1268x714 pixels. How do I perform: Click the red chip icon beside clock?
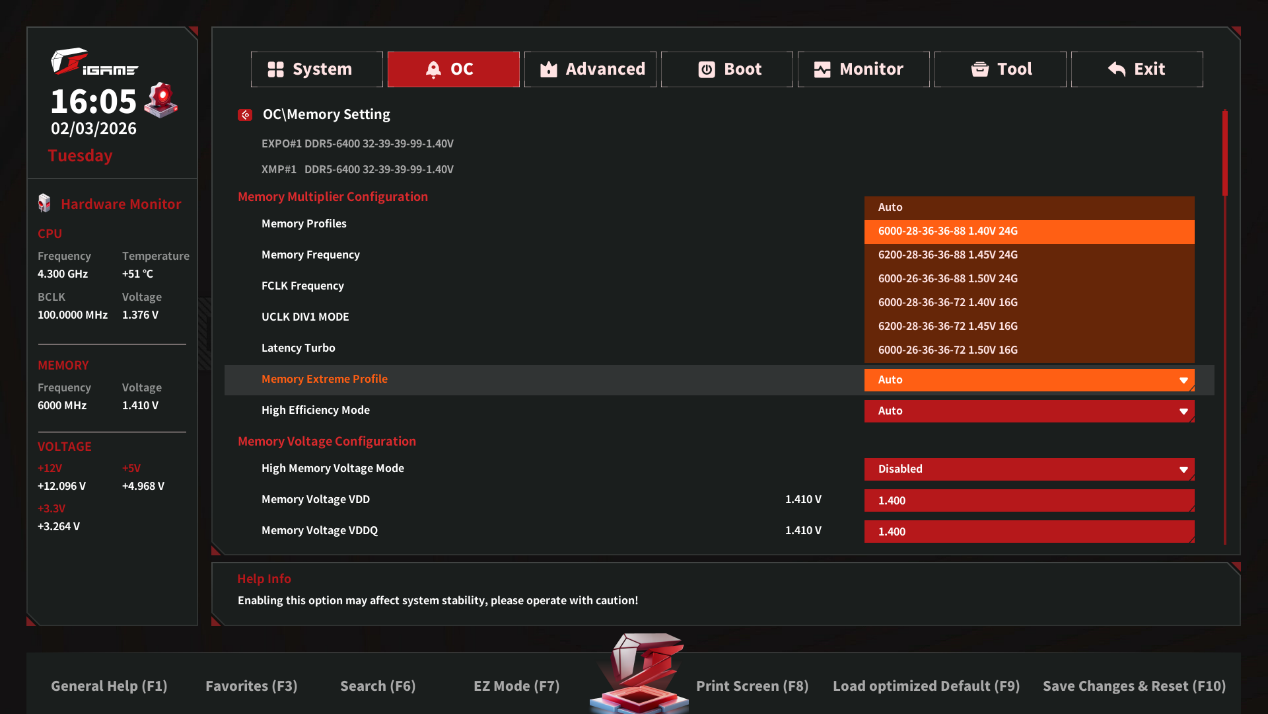click(160, 100)
